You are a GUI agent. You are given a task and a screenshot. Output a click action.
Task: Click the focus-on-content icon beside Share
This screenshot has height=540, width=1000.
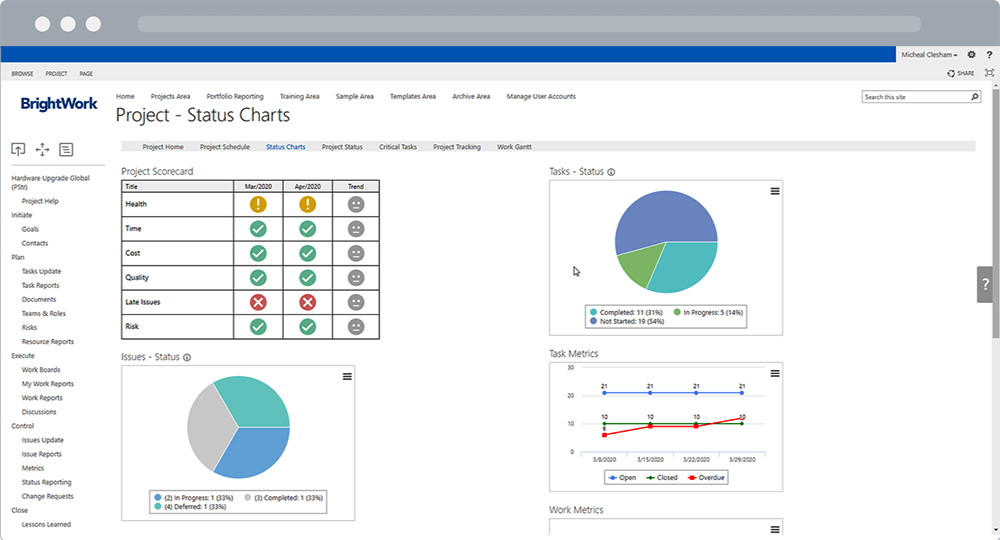[x=989, y=73]
